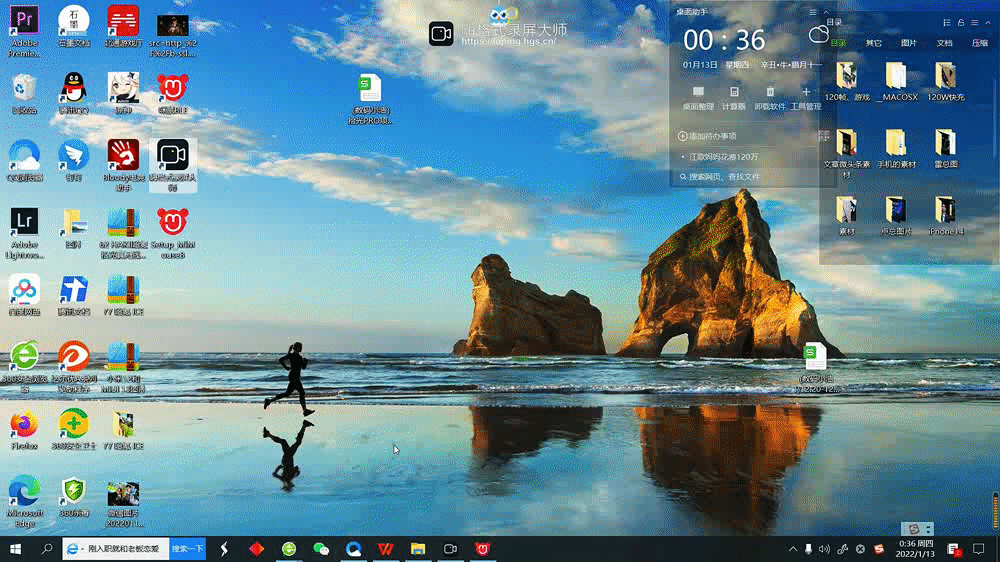Screen dimensions: 1000x562
Task: Open the 360 green browser shortcut
Action: click(24, 366)
